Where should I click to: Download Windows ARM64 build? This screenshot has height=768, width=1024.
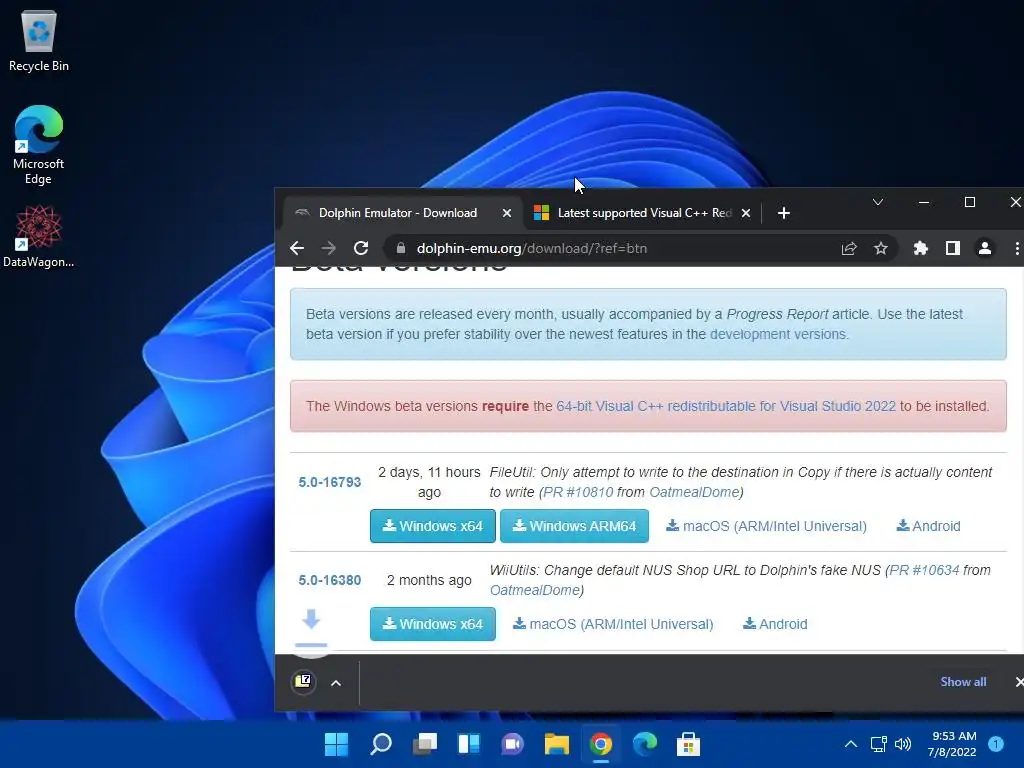click(x=574, y=526)
